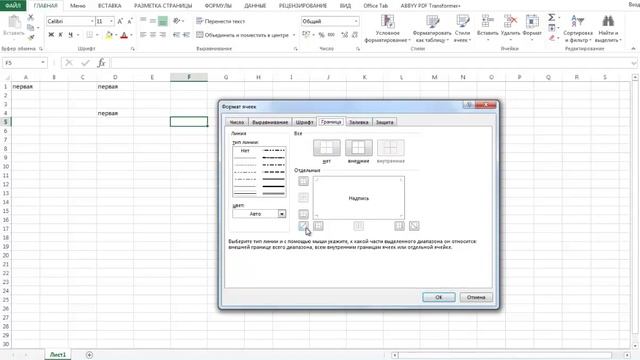The height and width of the screenshot is (360, 640).
Task: Select the 'Лист1' sheet tab
Action: coord(58,355)
